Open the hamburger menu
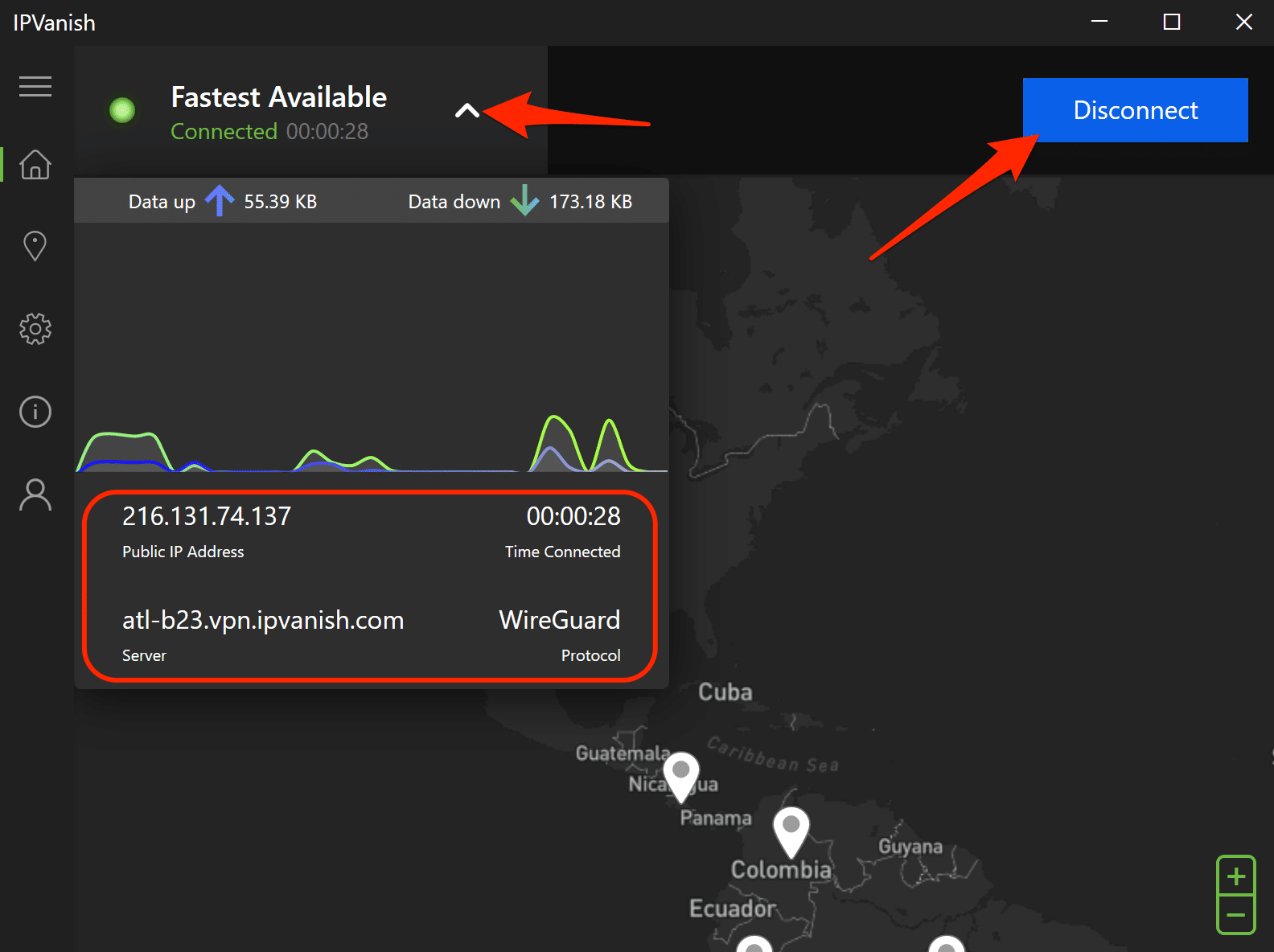Image resolution: width=1274 pixels, height=952 pixels. click(x=35, y=86)
